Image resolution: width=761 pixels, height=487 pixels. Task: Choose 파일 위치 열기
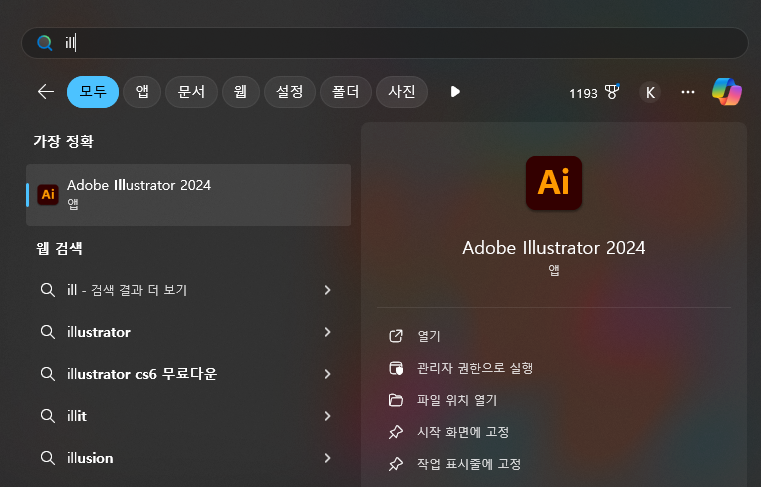pyautogui.click(x=457, y=400)
